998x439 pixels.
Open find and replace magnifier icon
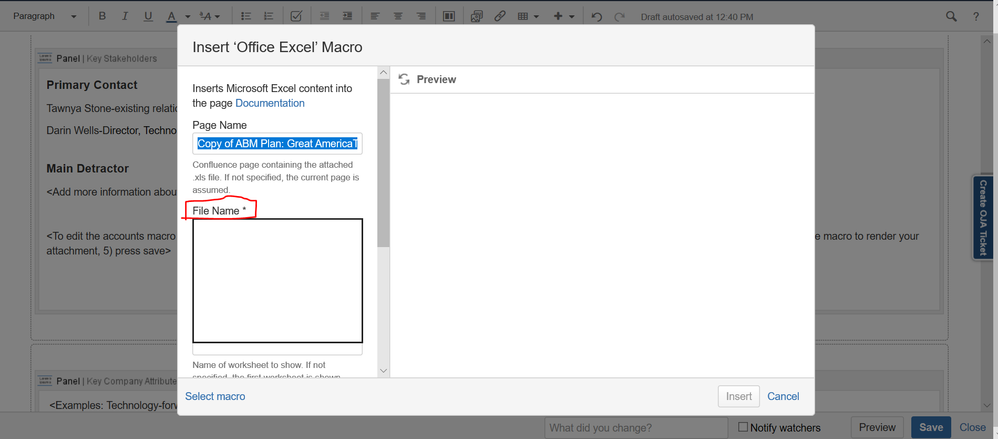click(951, 17)
